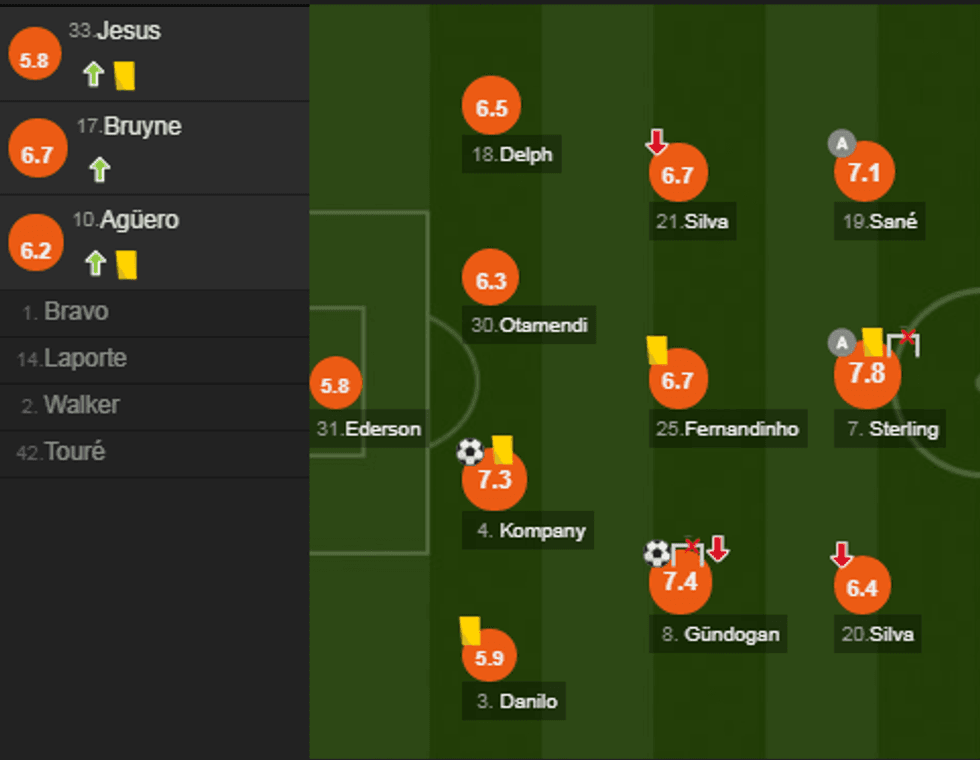This screenshot has height=760, width=980.
Task: Open Ederson's 5.8 rating badge
Action: click(336, 383)
